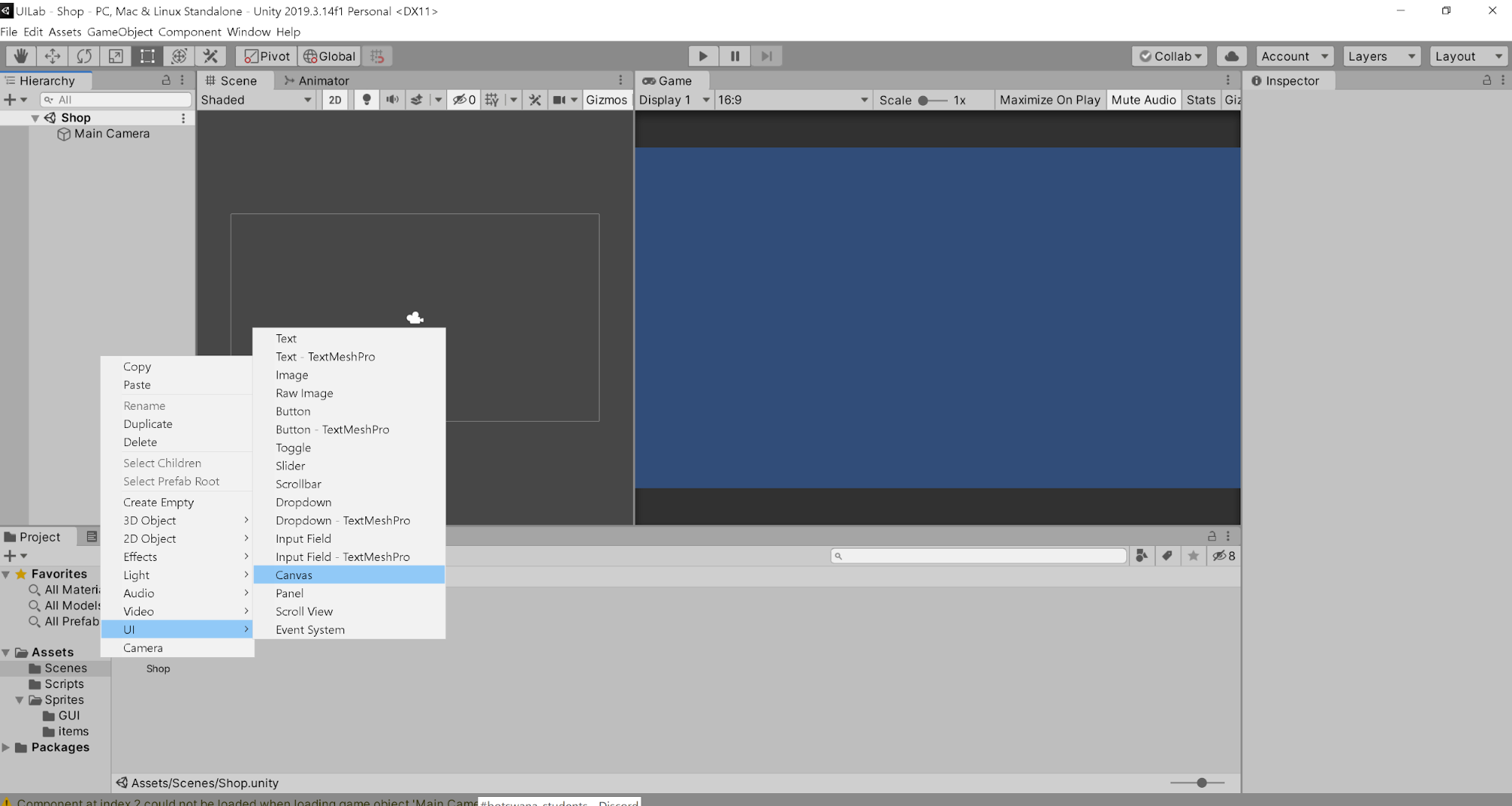
Task: Open Scene view more options
Action: (620, 80)
